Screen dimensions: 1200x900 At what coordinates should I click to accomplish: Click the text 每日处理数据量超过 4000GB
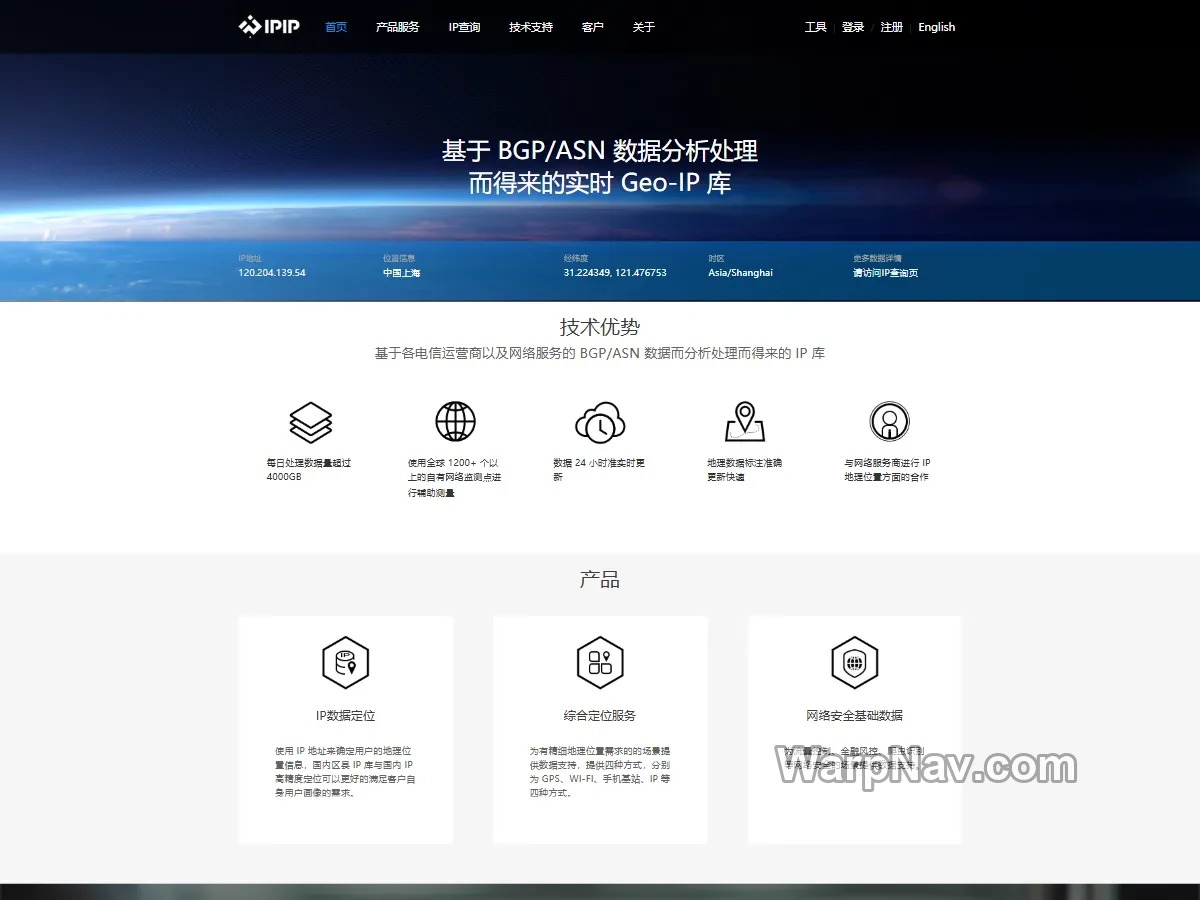(309, 470)
